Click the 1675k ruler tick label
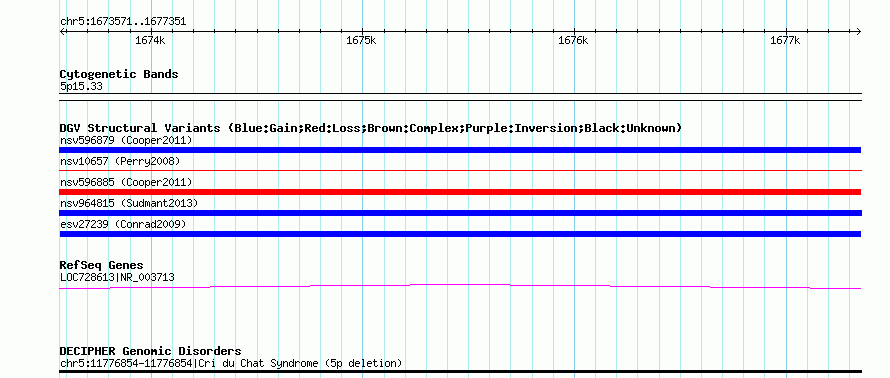The image size is (890, 378). click(362, 40)
